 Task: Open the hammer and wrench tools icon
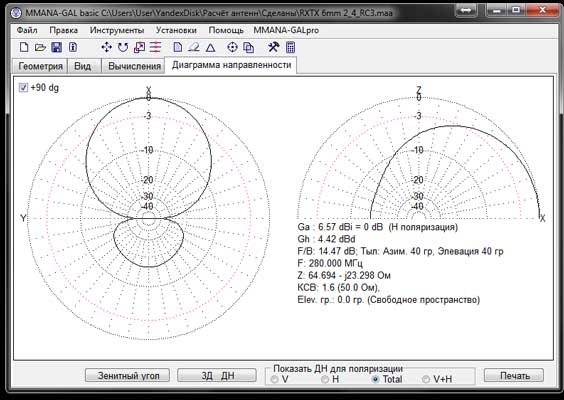[273, 47]
